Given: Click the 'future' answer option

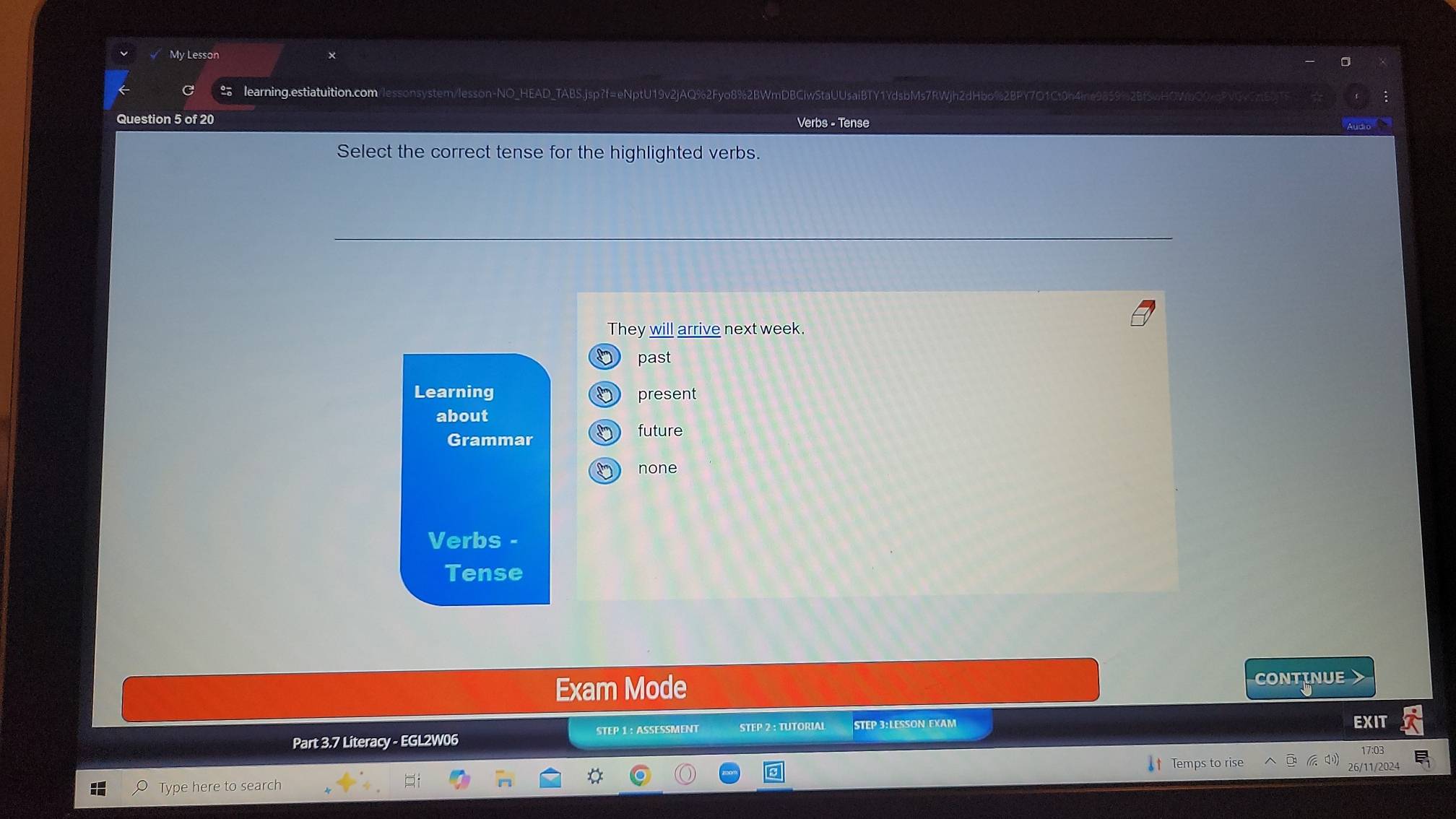Looking at the screenshot, I should pos(604,430).
